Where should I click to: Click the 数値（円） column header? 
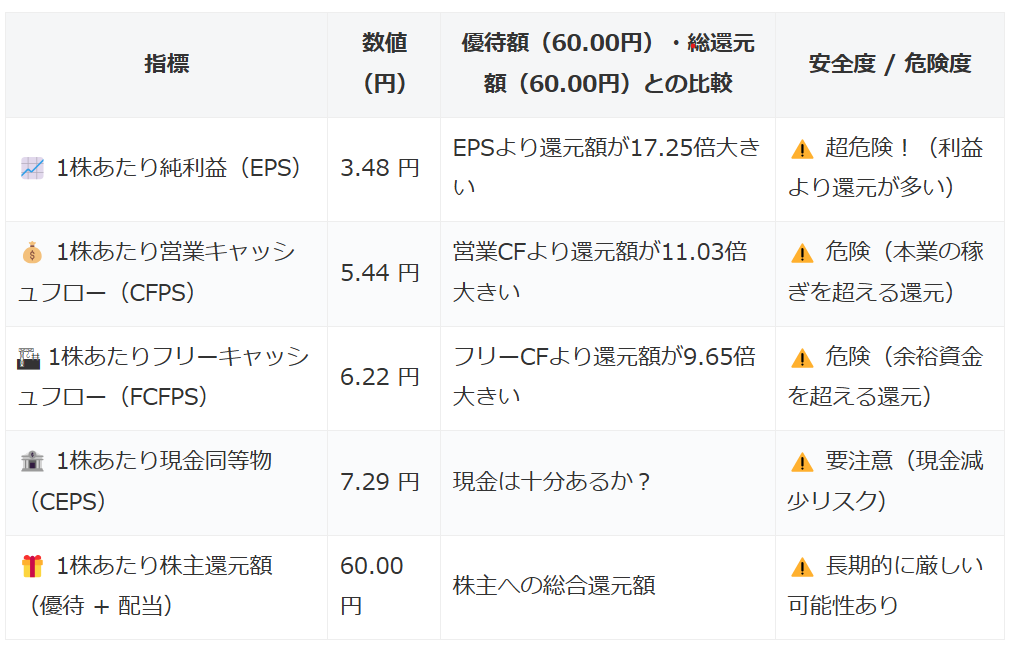click(x=384, y=64)
